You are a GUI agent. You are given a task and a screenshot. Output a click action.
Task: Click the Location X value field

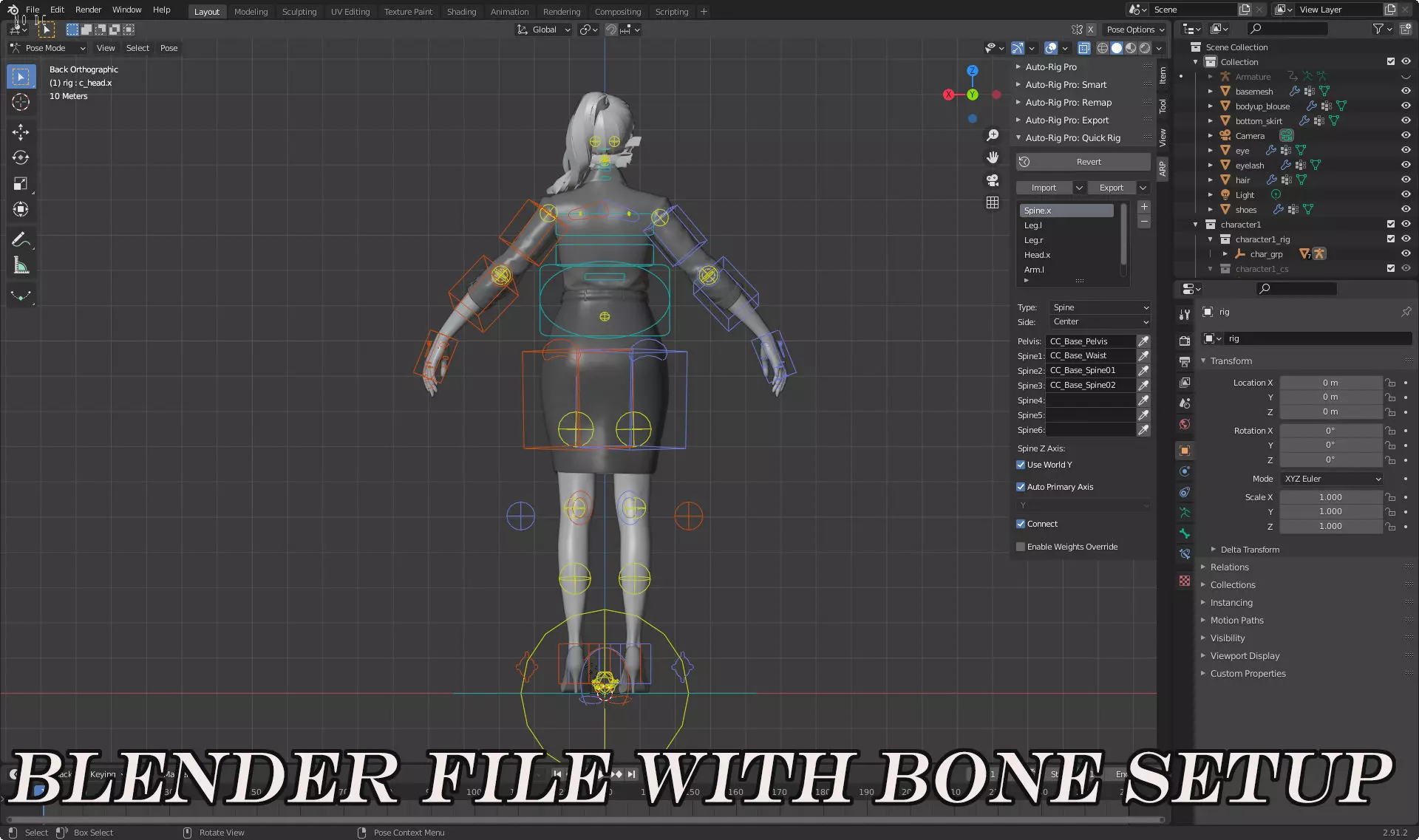[x=1330, y=383]
